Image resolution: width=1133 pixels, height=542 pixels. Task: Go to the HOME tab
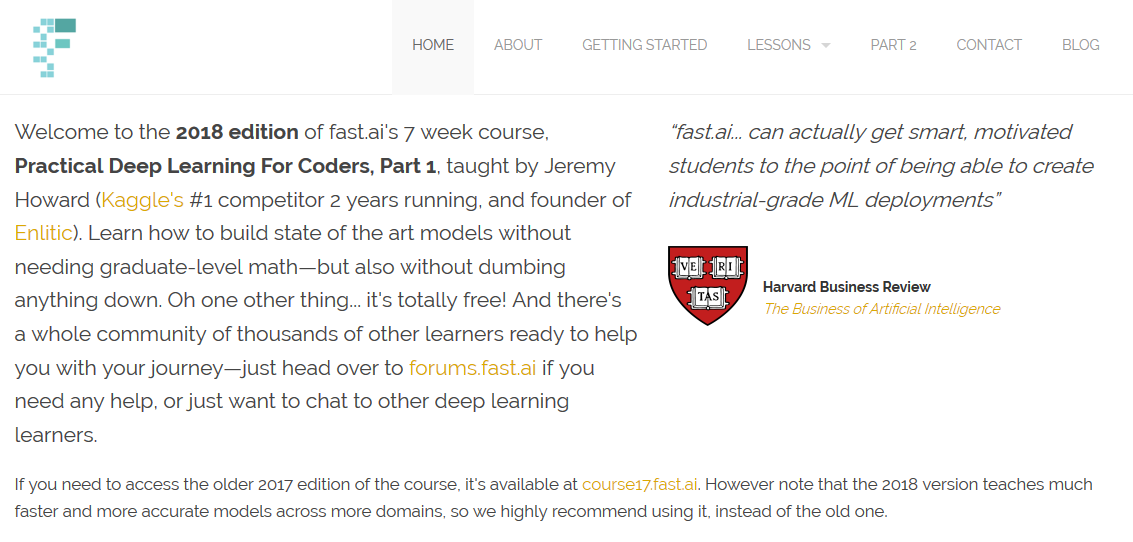click(x=433, y=45)
